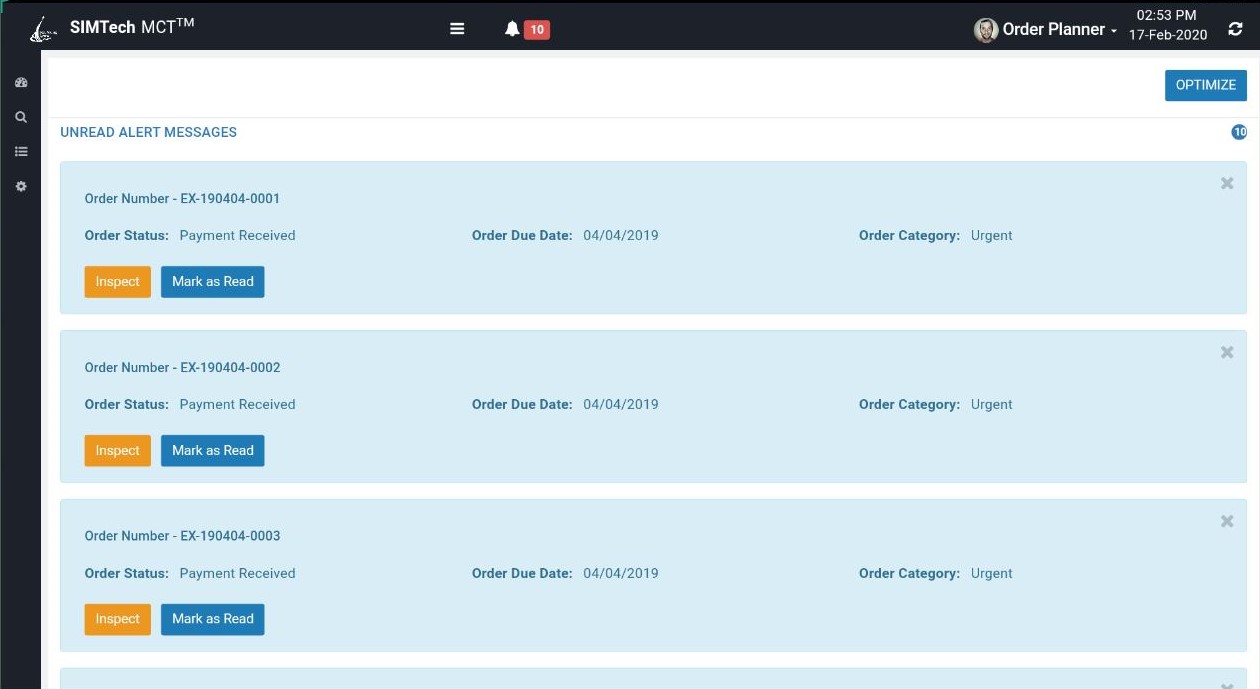Click the SIMTech MCT brand title
This screenshot has width=1260, height=689.
click(132, 27)
